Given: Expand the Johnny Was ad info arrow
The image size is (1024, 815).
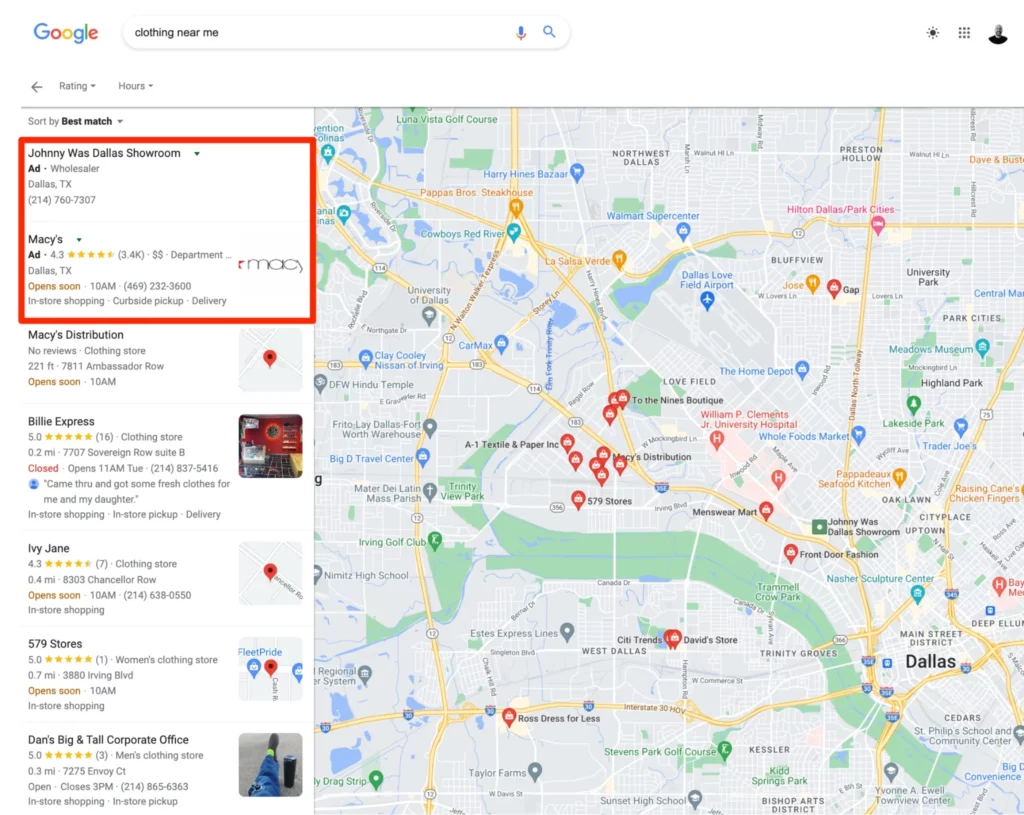Looking at the screenshot, I should click(197, 154).
